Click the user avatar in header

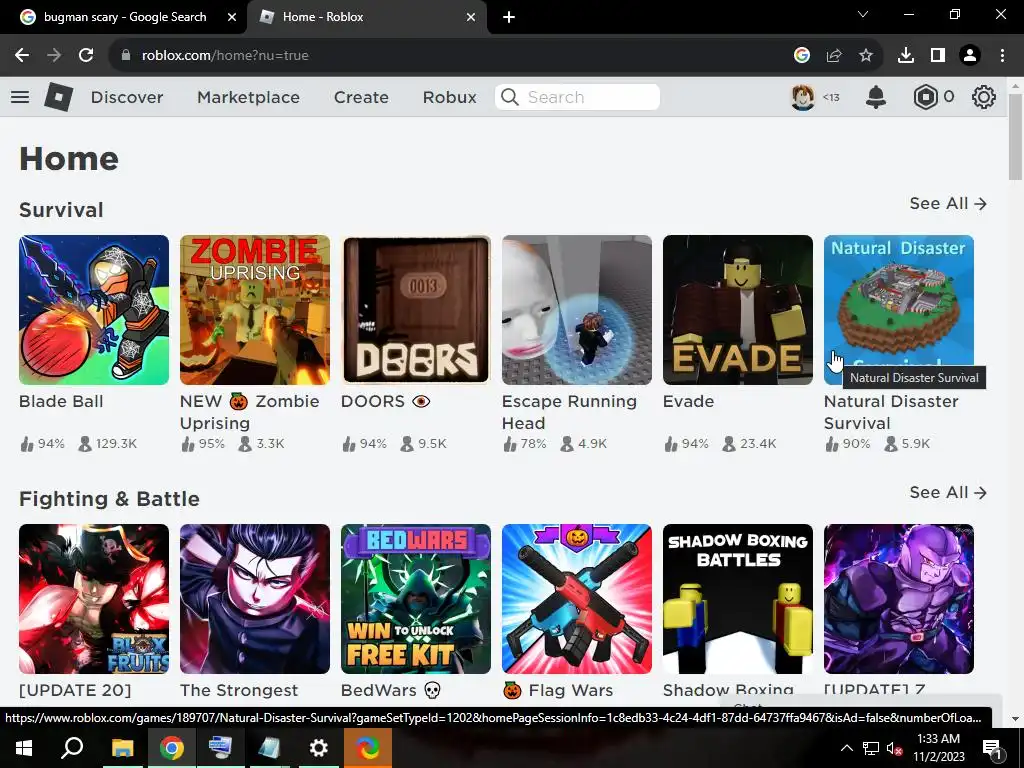[803, 97]
